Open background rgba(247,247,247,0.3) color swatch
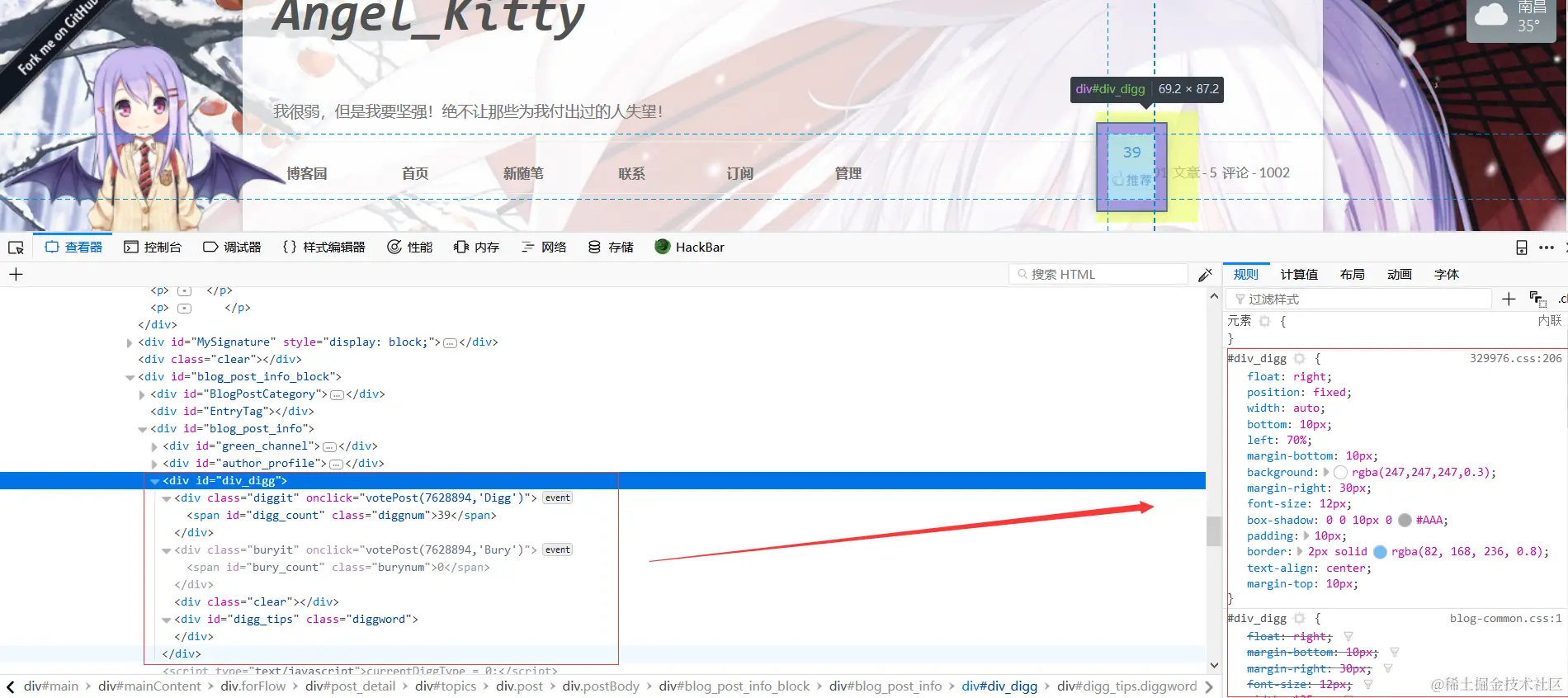Viewport: 1568px width, 698px height. (x=1341, y=472)
